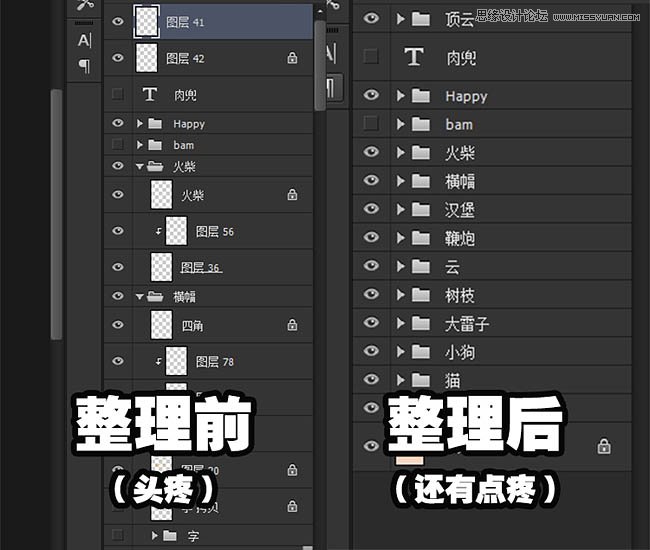Click folder icon of 汉堡 group

coord(420,209)
